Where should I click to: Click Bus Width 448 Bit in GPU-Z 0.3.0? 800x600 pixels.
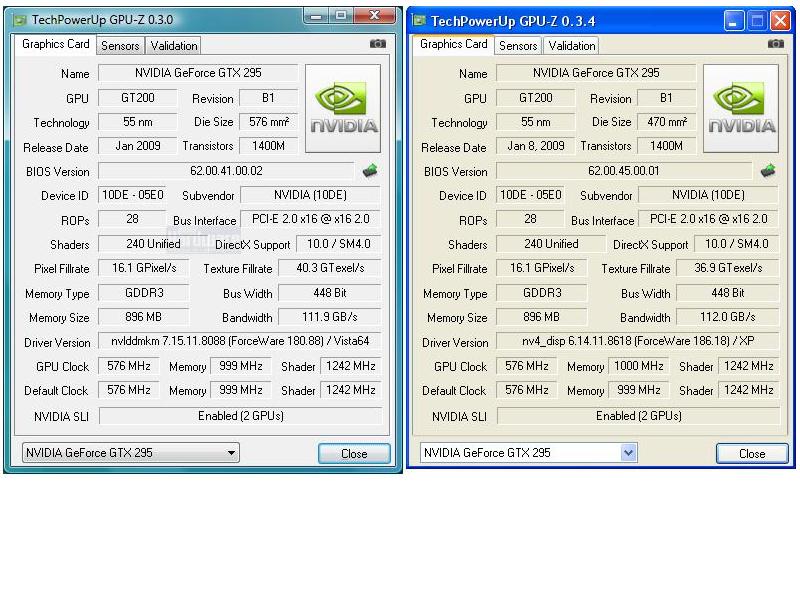(330, 293)
